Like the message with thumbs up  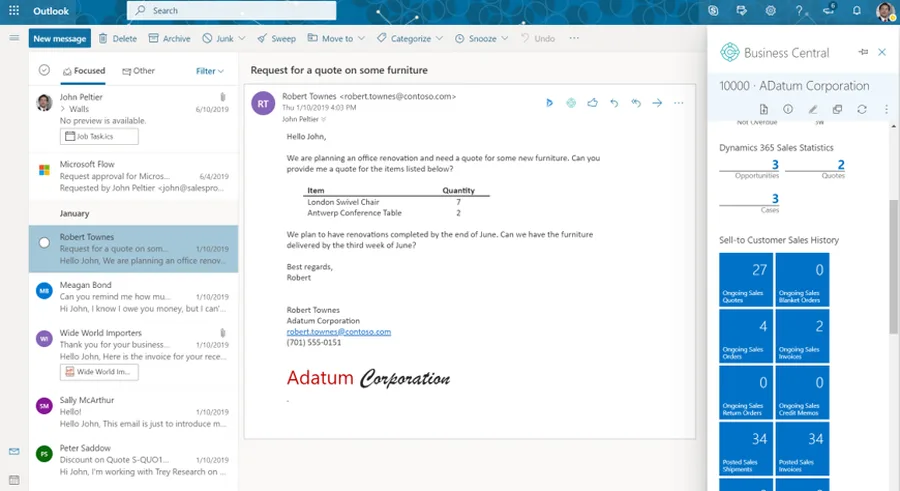[592, 103]
